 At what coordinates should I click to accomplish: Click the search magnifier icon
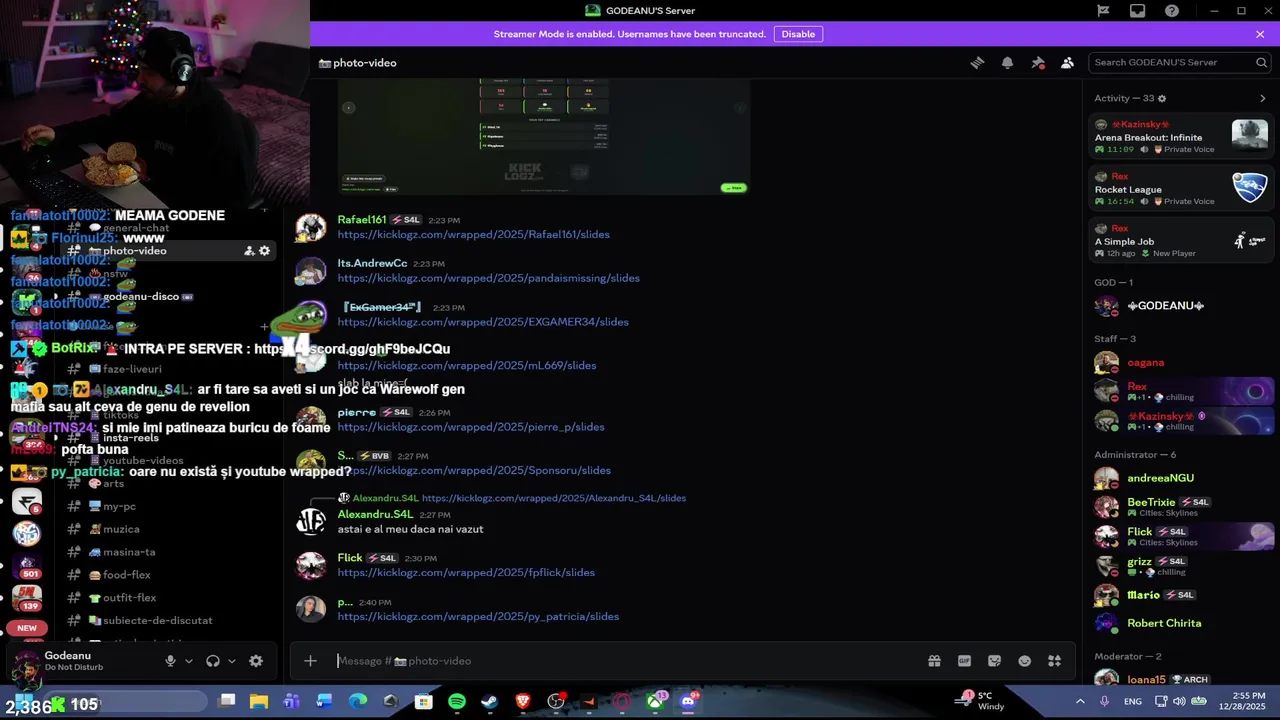tap(1261, 62)
